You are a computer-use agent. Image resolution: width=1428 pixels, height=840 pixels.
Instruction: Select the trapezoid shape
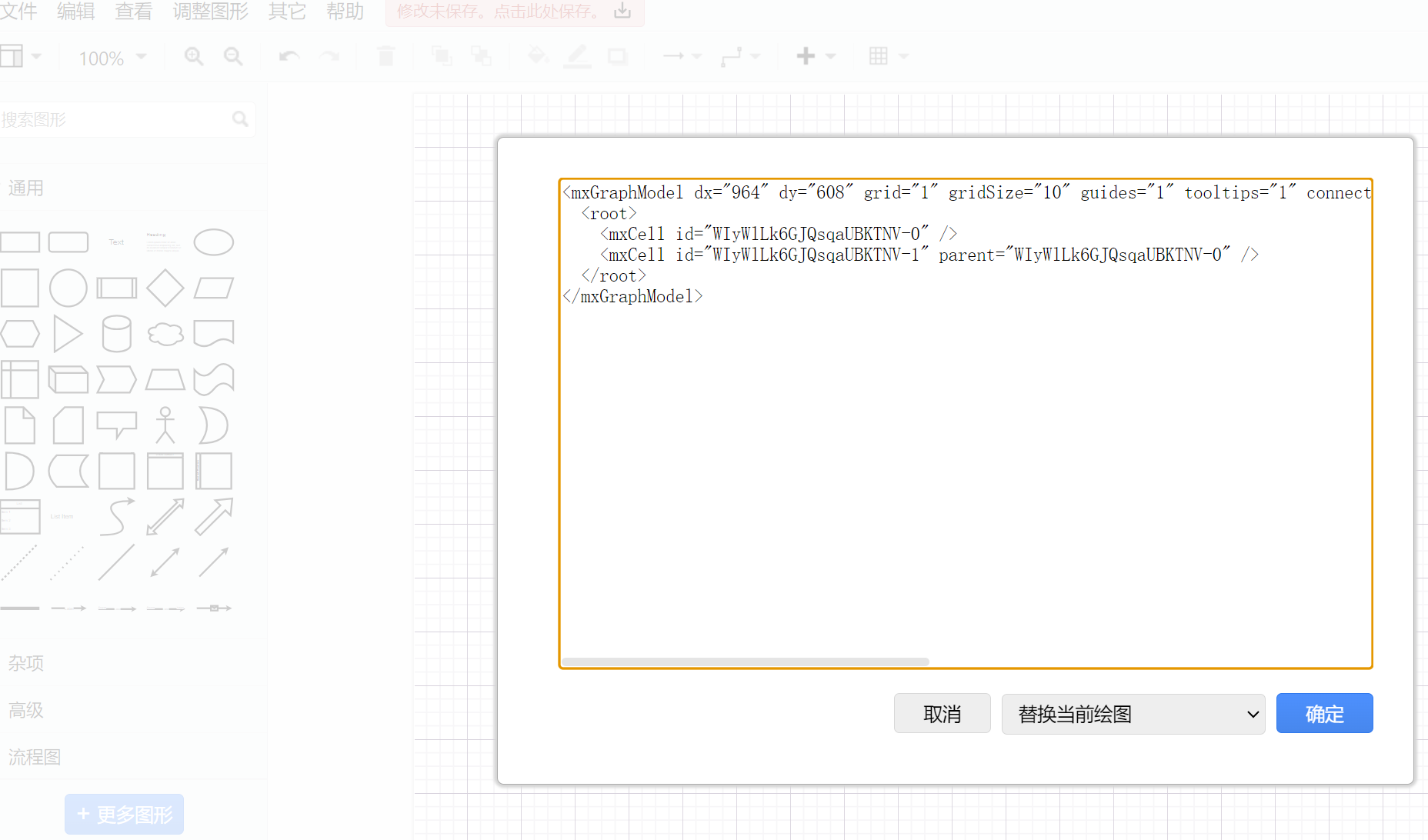[x=165, y=379]
